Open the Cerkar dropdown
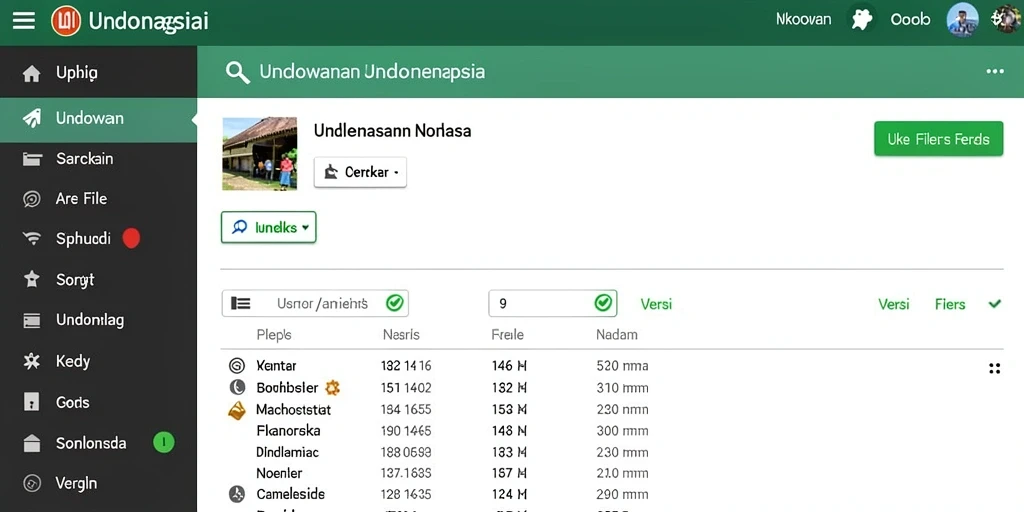The image size is (1024, 512). click(x=360, y=172)
